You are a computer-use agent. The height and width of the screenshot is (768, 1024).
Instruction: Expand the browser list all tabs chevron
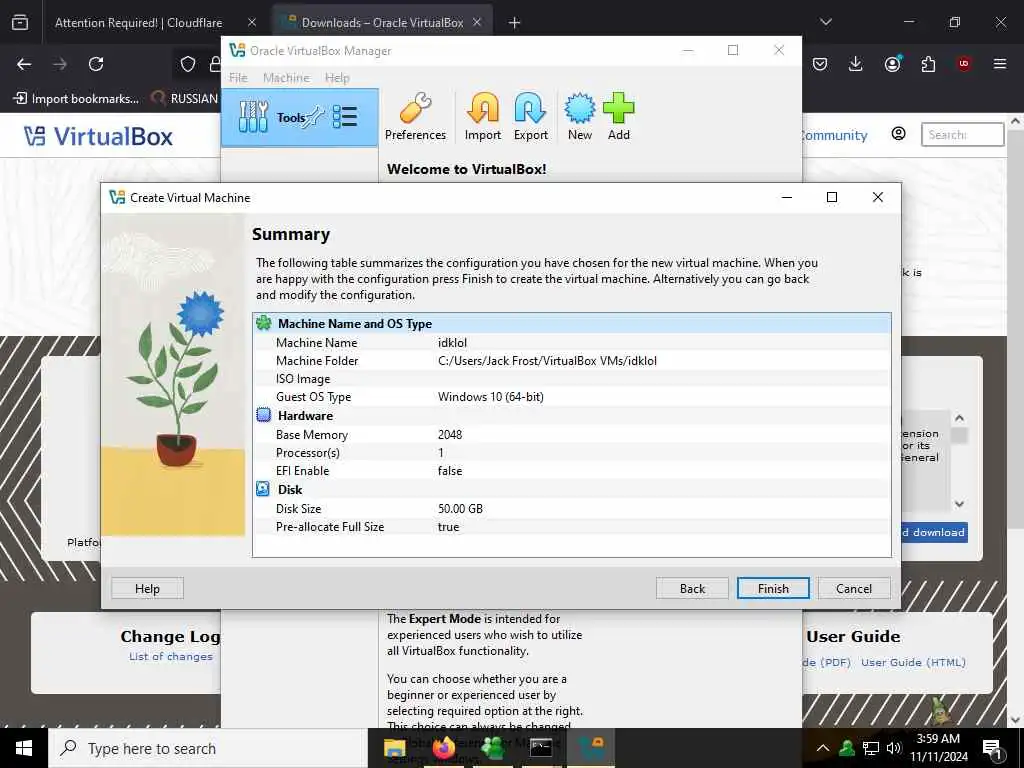(x=825, y=22)
